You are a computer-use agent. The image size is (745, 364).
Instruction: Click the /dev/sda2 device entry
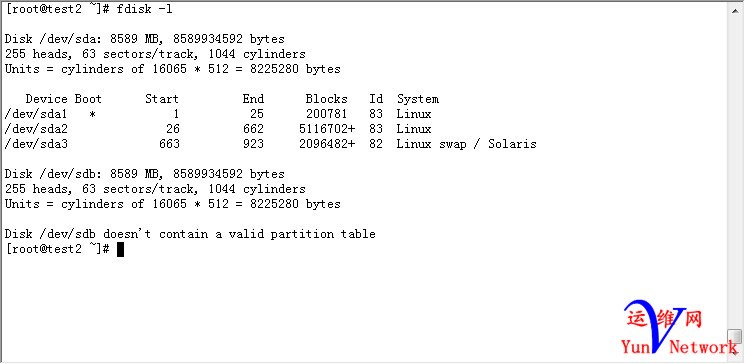pos(36,129)
